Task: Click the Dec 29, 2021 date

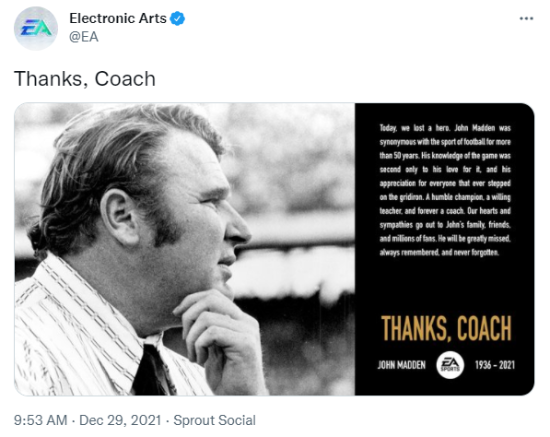Action: [x=120, y=420]
